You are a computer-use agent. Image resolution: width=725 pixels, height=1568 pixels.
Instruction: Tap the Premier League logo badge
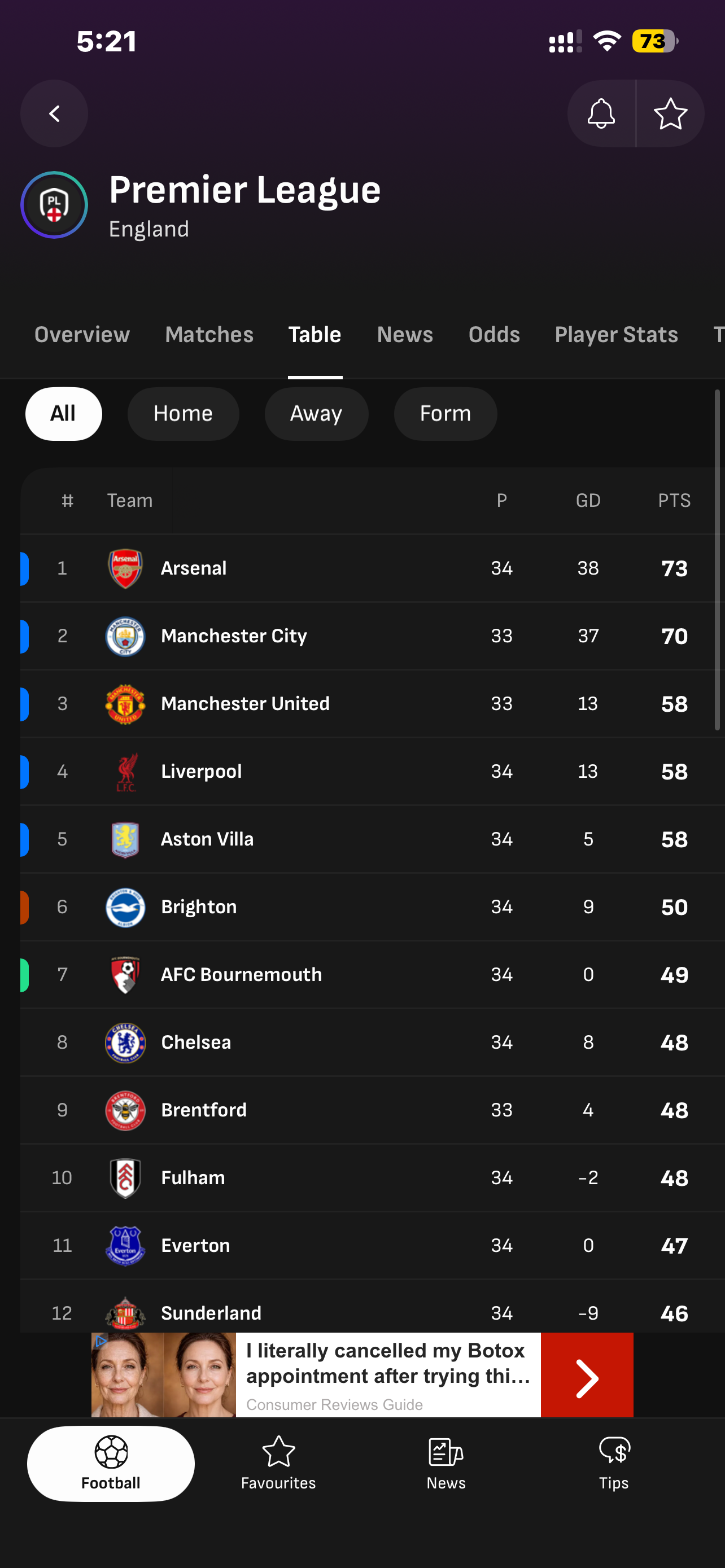(x=54, y=205)
